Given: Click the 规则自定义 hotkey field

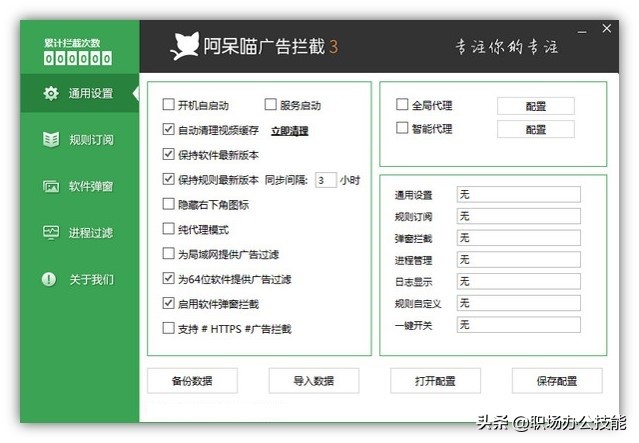Looking at the screenshot, I should tap(518, 303).
